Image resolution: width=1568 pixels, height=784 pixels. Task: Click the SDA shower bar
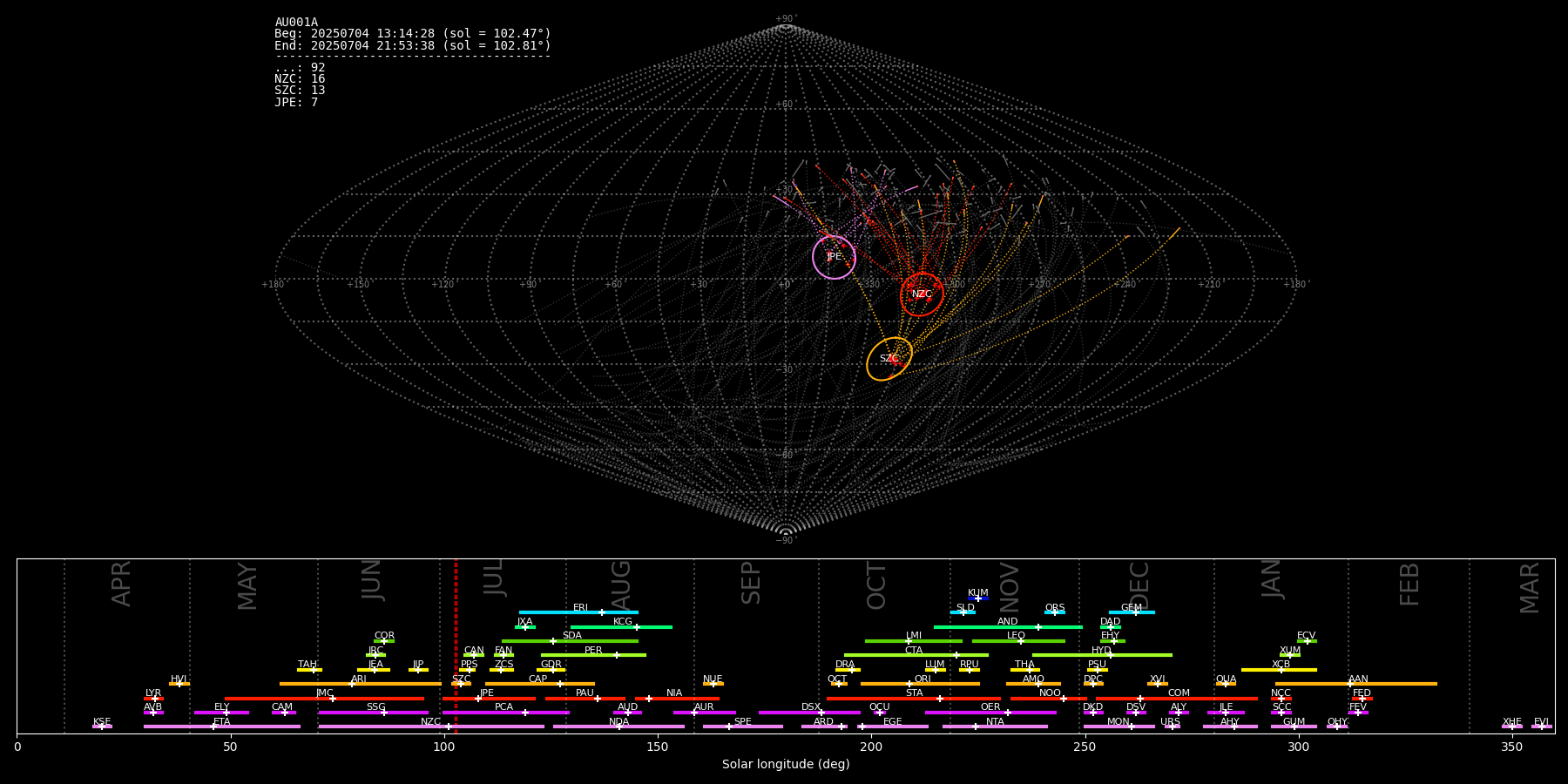[570, 641]
